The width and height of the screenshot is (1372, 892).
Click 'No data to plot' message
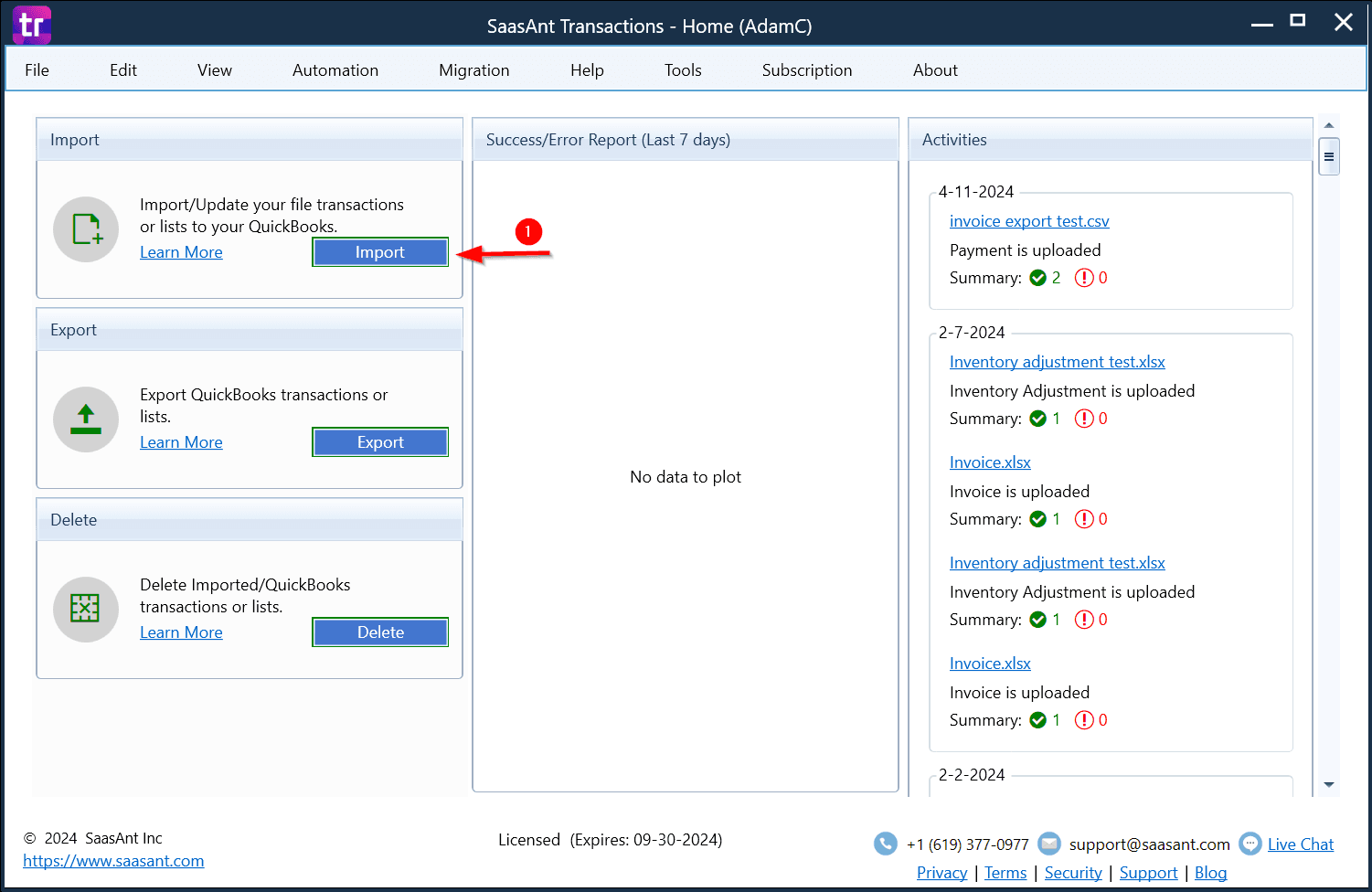click(x=686, y=477)
